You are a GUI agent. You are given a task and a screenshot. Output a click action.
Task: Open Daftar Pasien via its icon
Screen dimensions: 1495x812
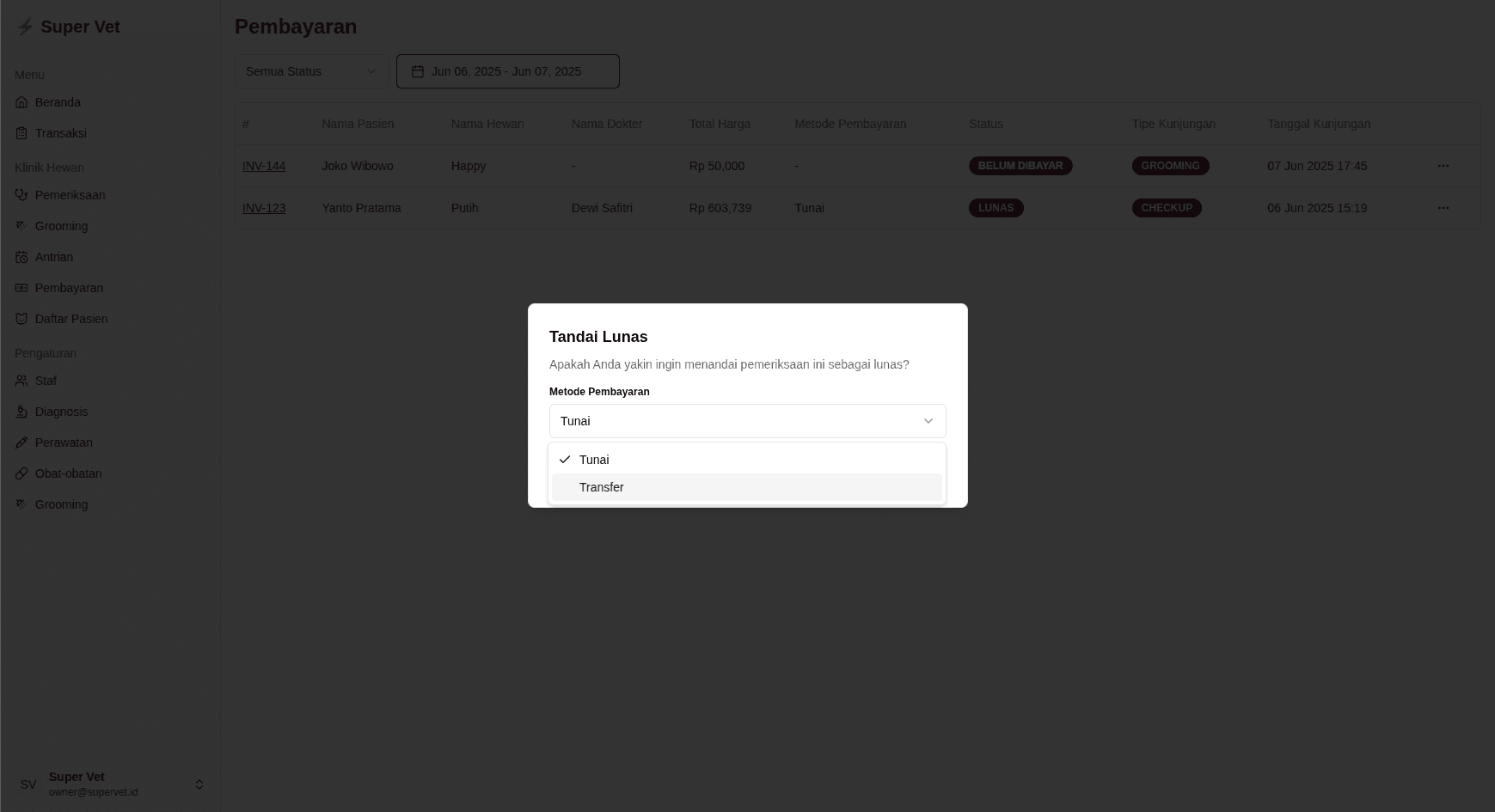tap(22, 319)
